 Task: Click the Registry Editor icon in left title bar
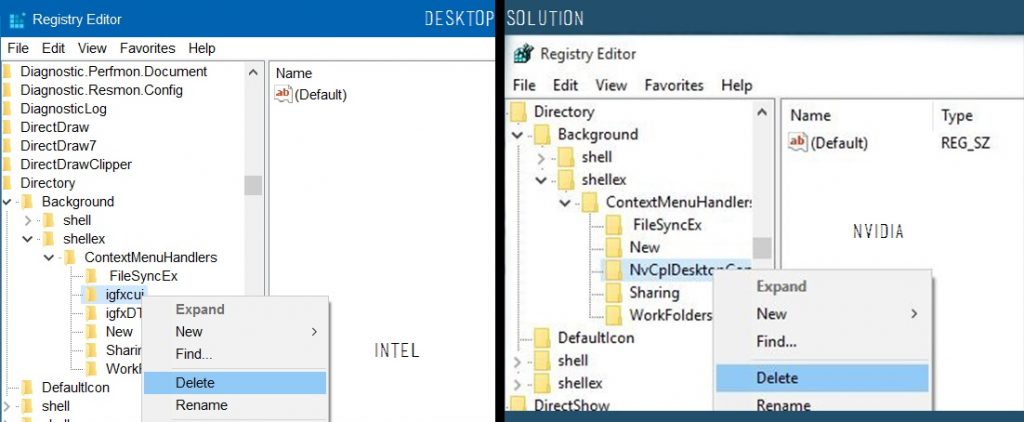pos(17,19)
